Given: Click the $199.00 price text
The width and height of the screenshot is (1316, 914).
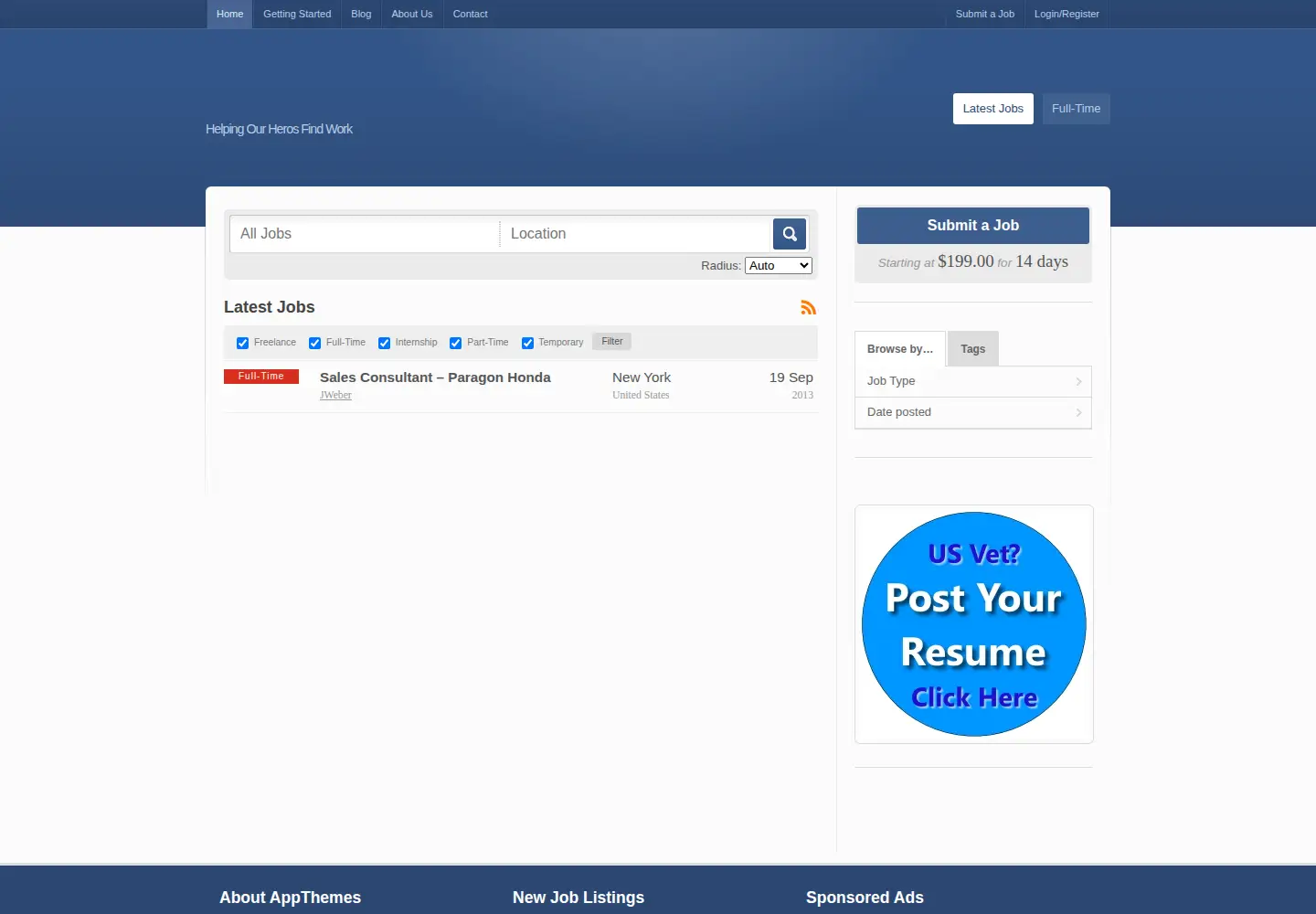Looking at the screenshot, I should click(x=966, y=261).
